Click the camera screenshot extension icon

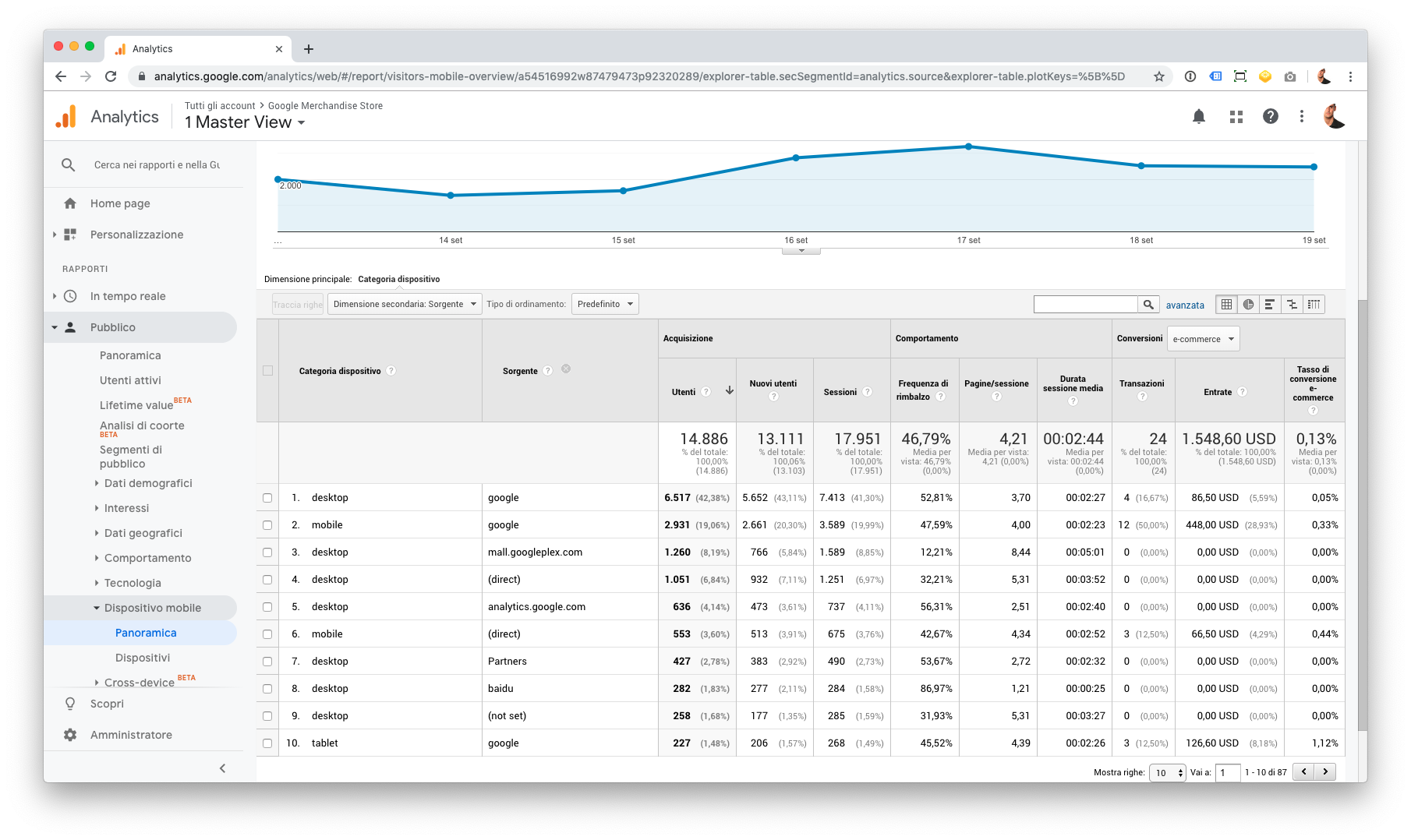(x=1290, y=76)
